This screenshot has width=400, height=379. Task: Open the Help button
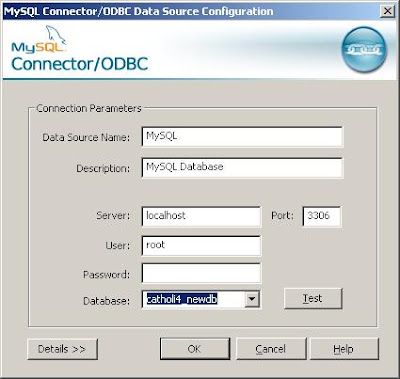point(344,349)
